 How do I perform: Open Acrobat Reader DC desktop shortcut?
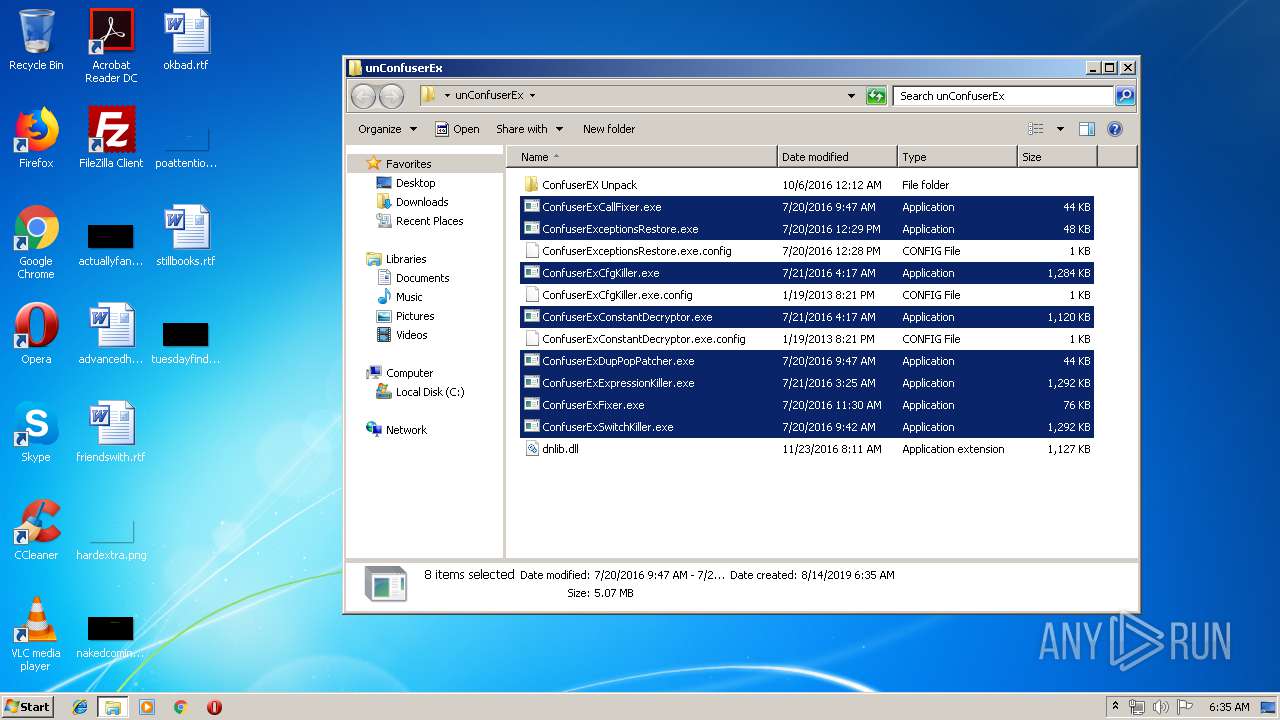point(111,46)
